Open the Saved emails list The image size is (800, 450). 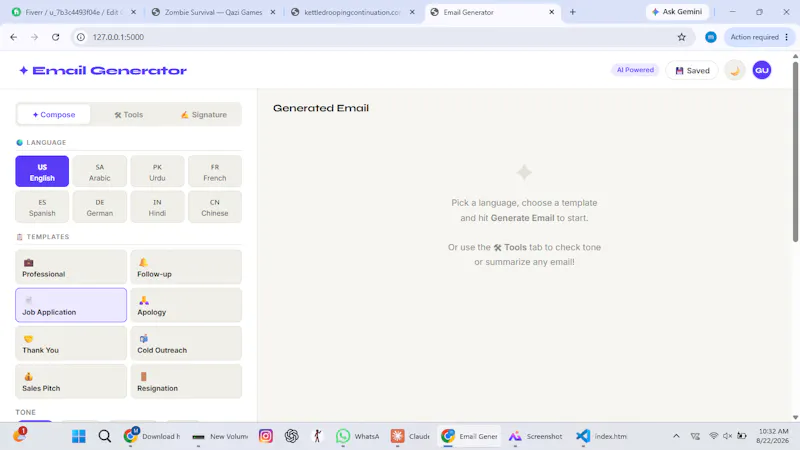point(692,70)
